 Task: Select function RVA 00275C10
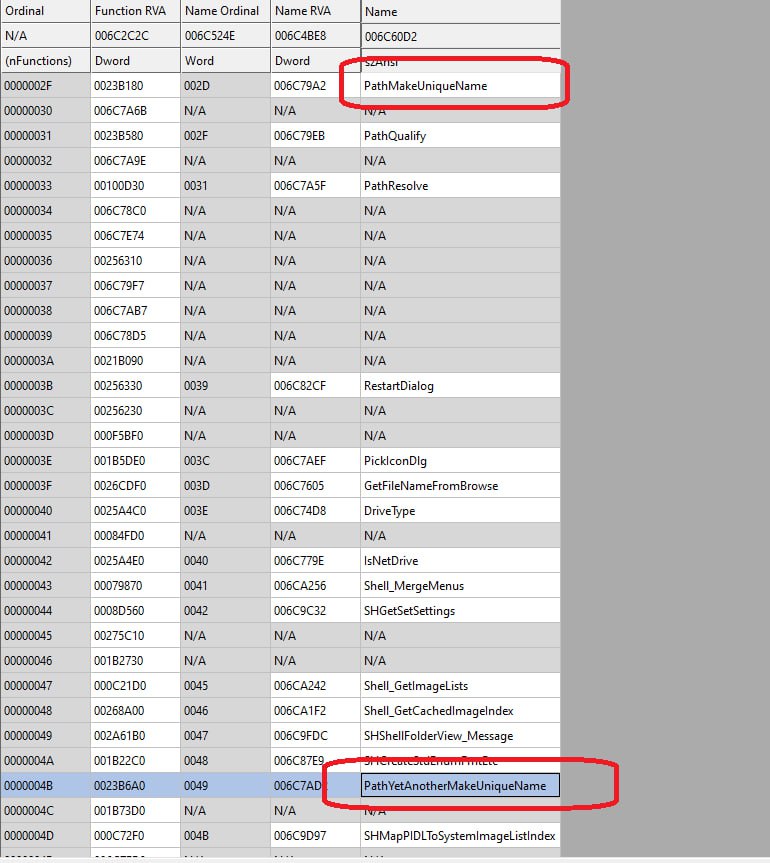[135, 636]
